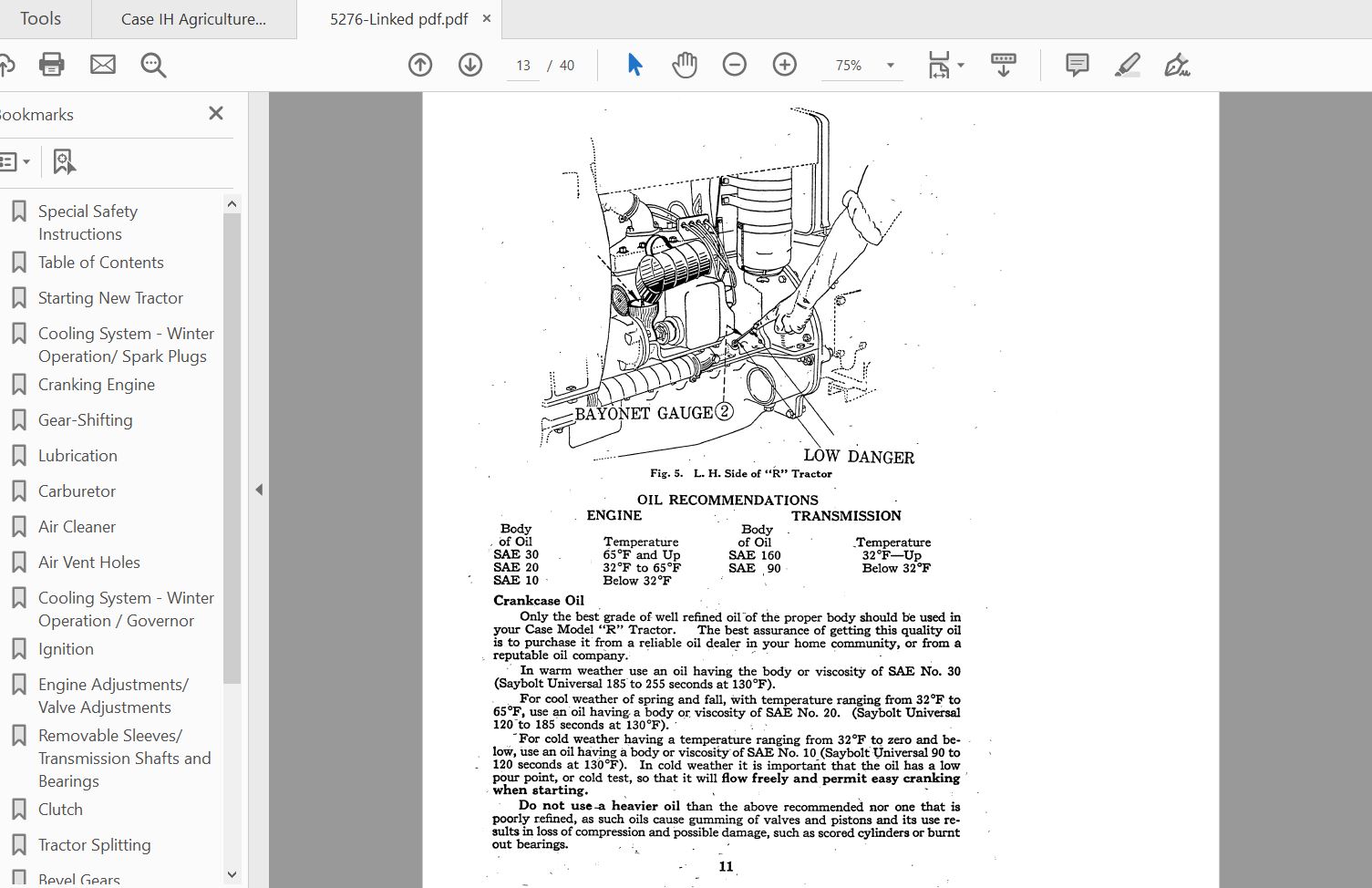Screen dimensions: 1372x888
Task: Click bookmark icon beside Table of Contents
Action: [x=18, y=263]
